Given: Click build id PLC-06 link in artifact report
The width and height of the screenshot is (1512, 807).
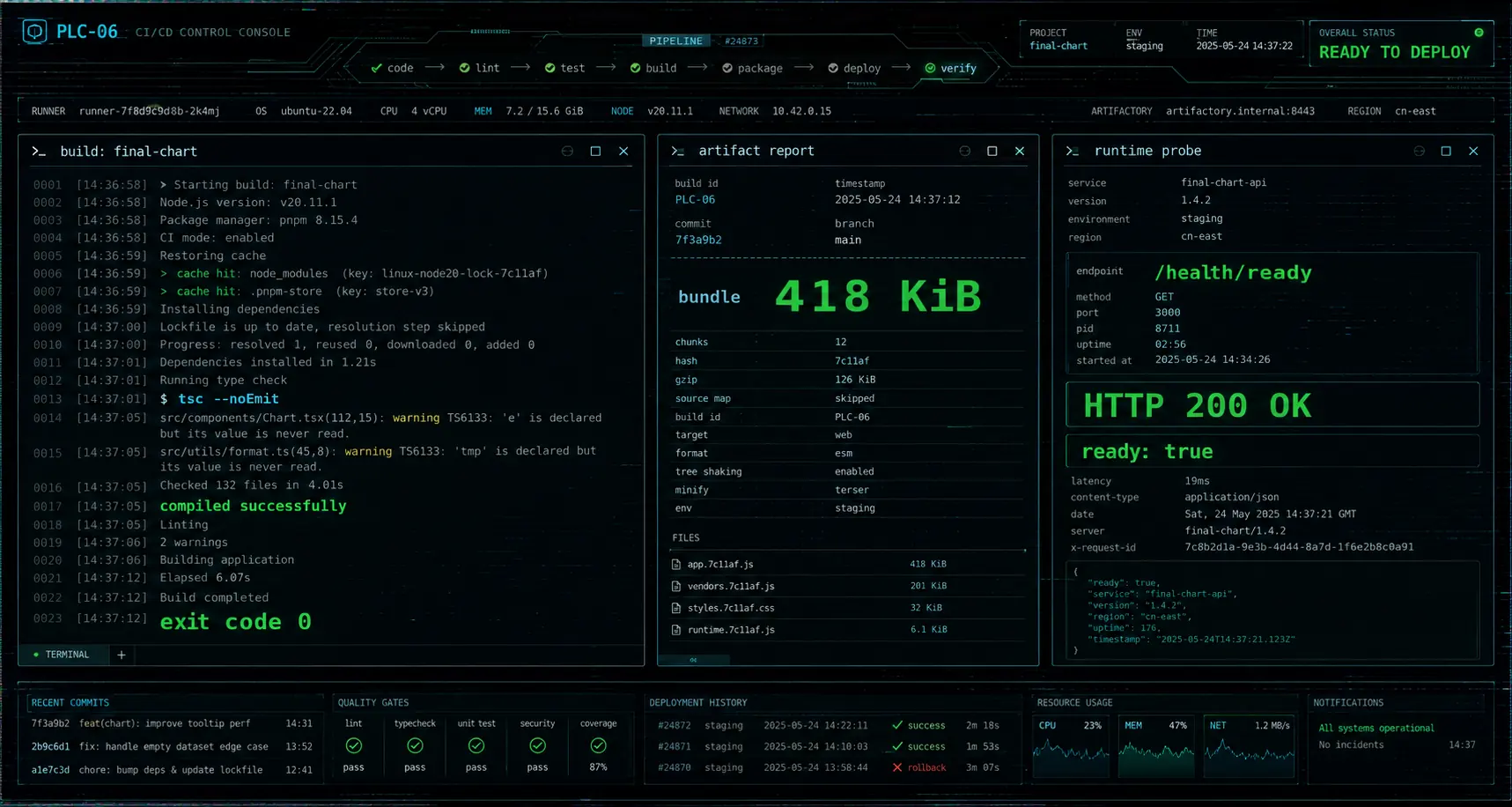Looking at the screenshot, I should click(695, 200).
